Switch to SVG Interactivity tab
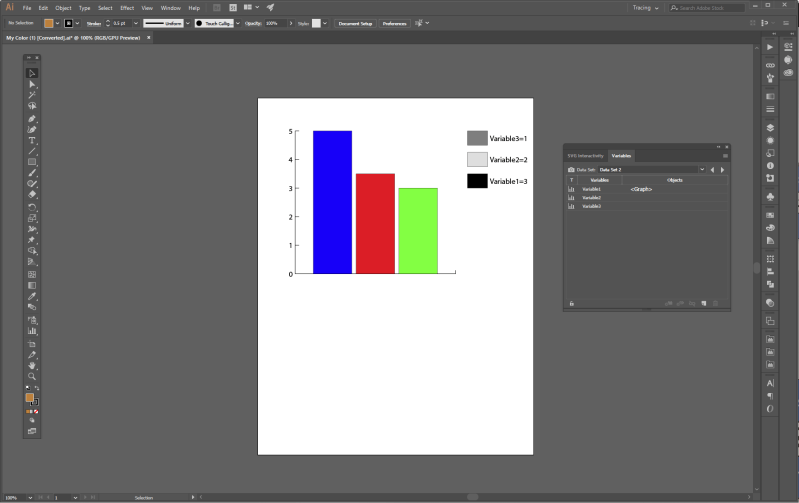799x503 pixels. (x=585, y=156)
